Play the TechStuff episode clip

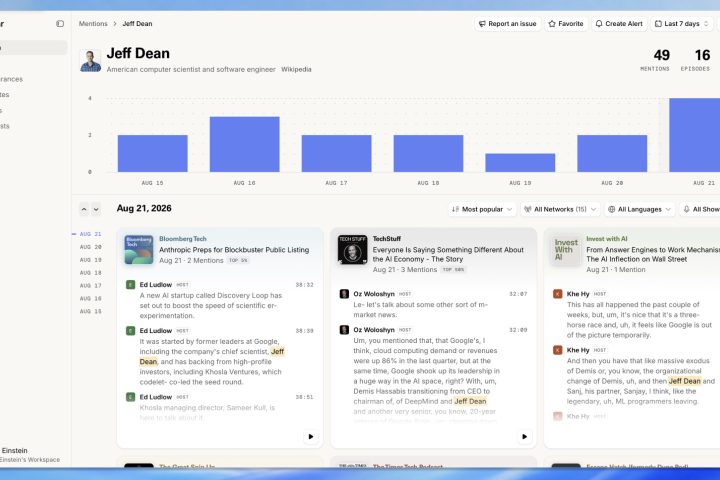[x=524, y=436]
